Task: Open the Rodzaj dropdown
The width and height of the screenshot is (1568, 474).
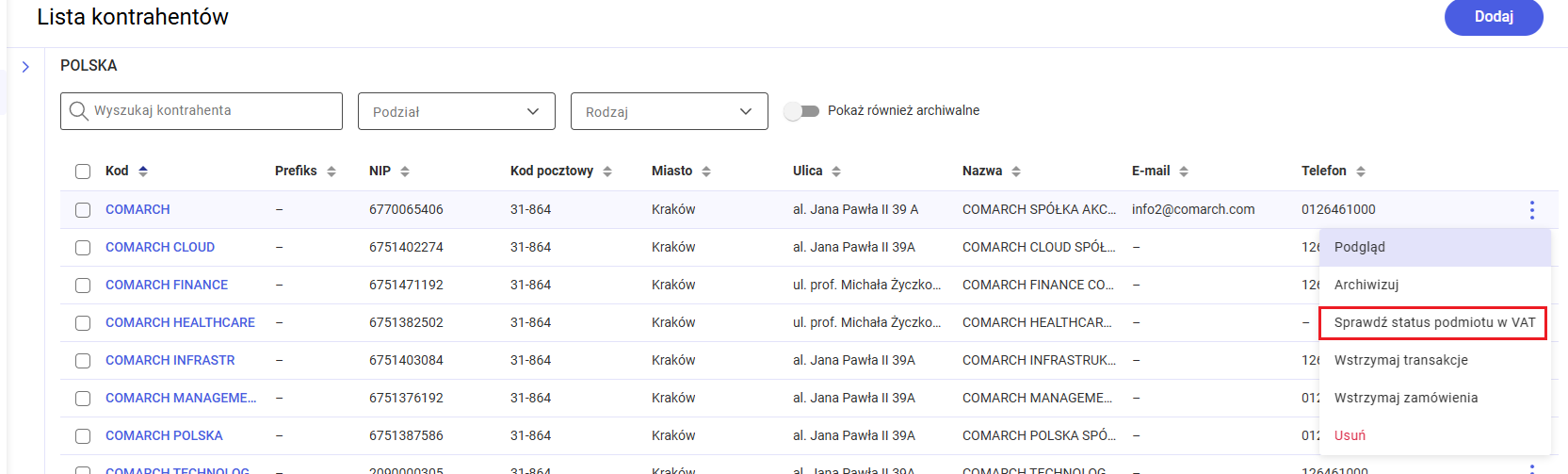Action: click(670, 111)
